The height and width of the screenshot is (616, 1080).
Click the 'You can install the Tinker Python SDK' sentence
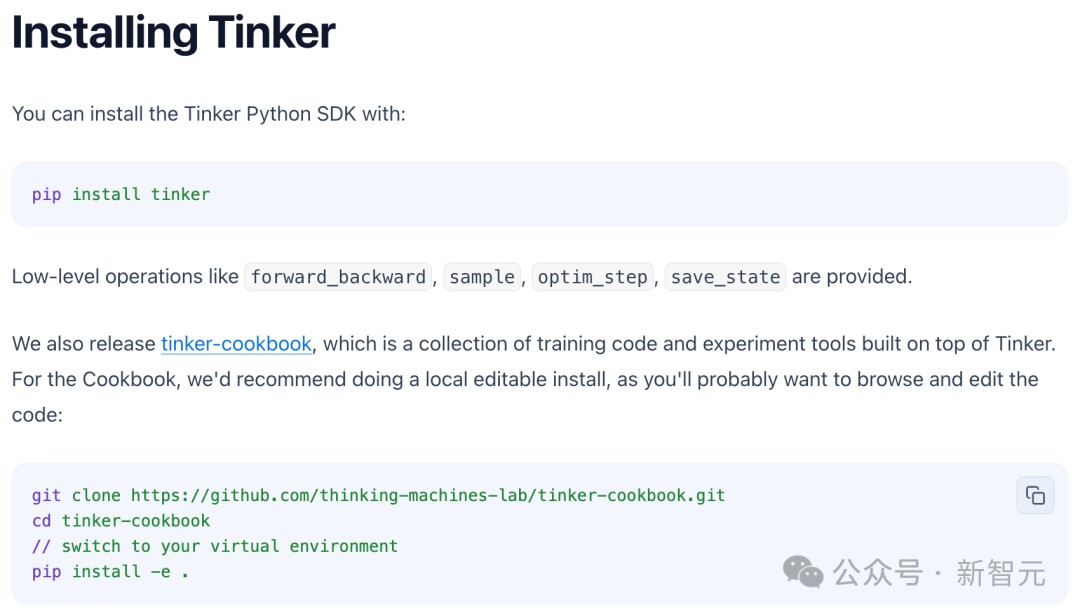(209, 113)
